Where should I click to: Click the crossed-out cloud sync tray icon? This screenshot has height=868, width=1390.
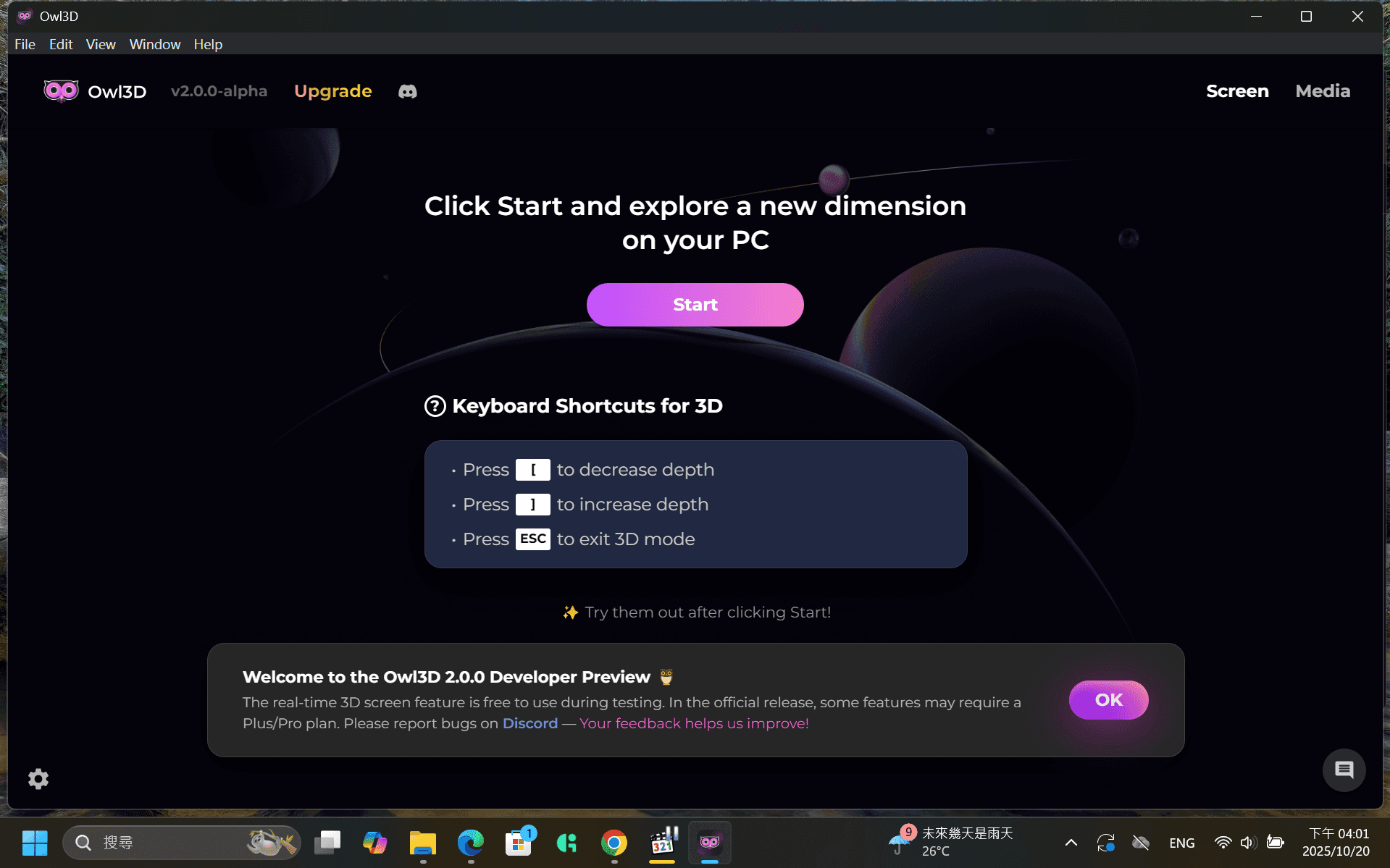1141,843
